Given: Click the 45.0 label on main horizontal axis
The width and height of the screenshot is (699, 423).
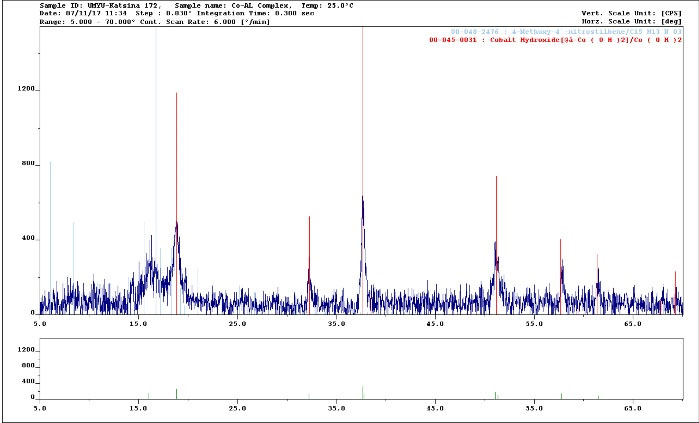Looking at the screenshot, I should 435,325.
